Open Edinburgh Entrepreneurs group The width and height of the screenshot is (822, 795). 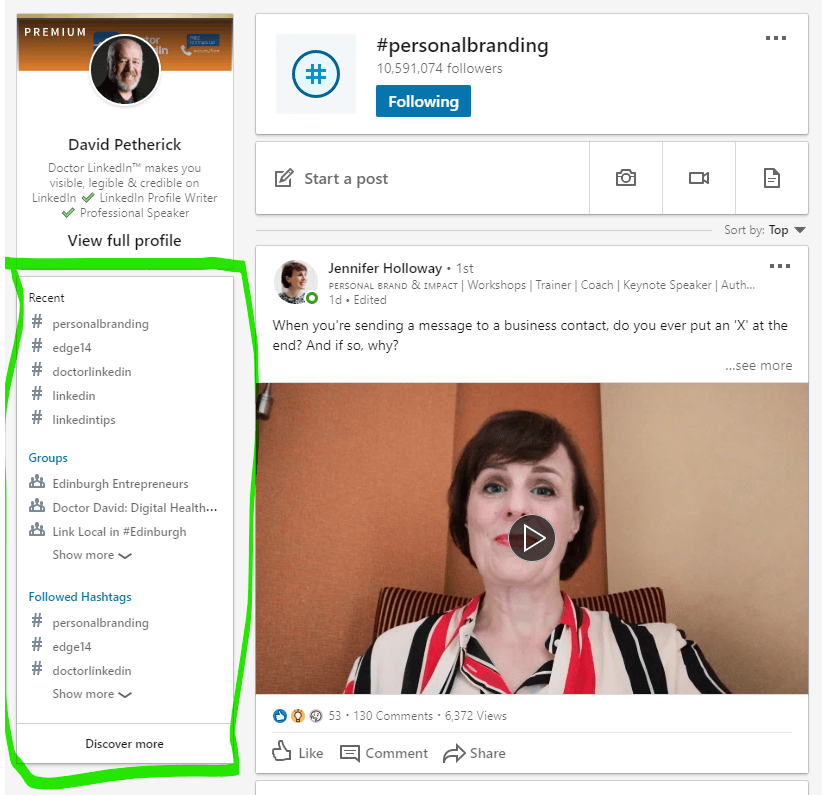coord(120,484)
